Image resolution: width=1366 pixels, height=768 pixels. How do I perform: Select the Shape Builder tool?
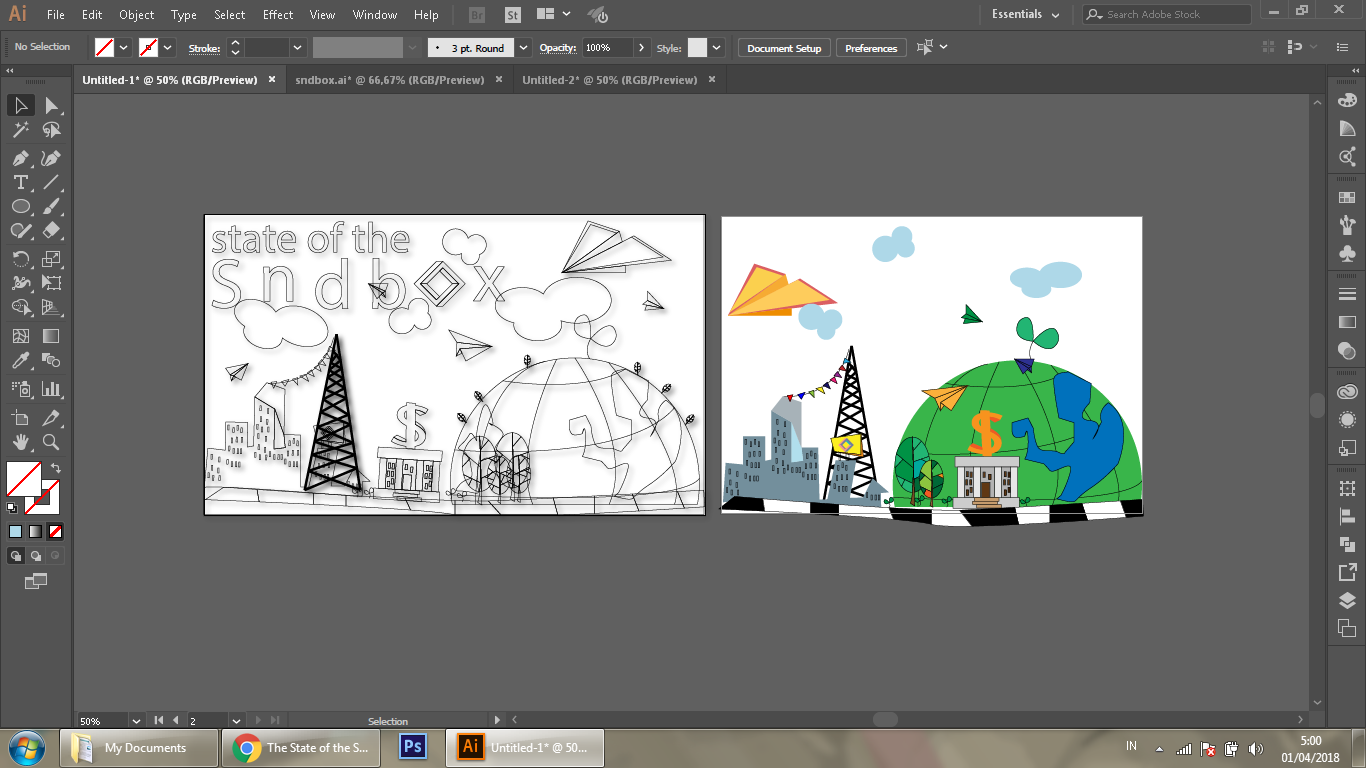pyautogui.click(x=20, y=307)
